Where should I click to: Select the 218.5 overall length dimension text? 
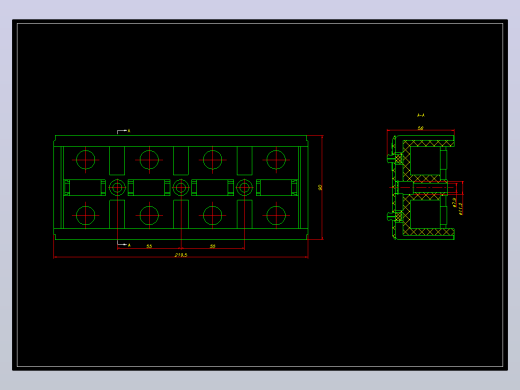coord(181,255)
